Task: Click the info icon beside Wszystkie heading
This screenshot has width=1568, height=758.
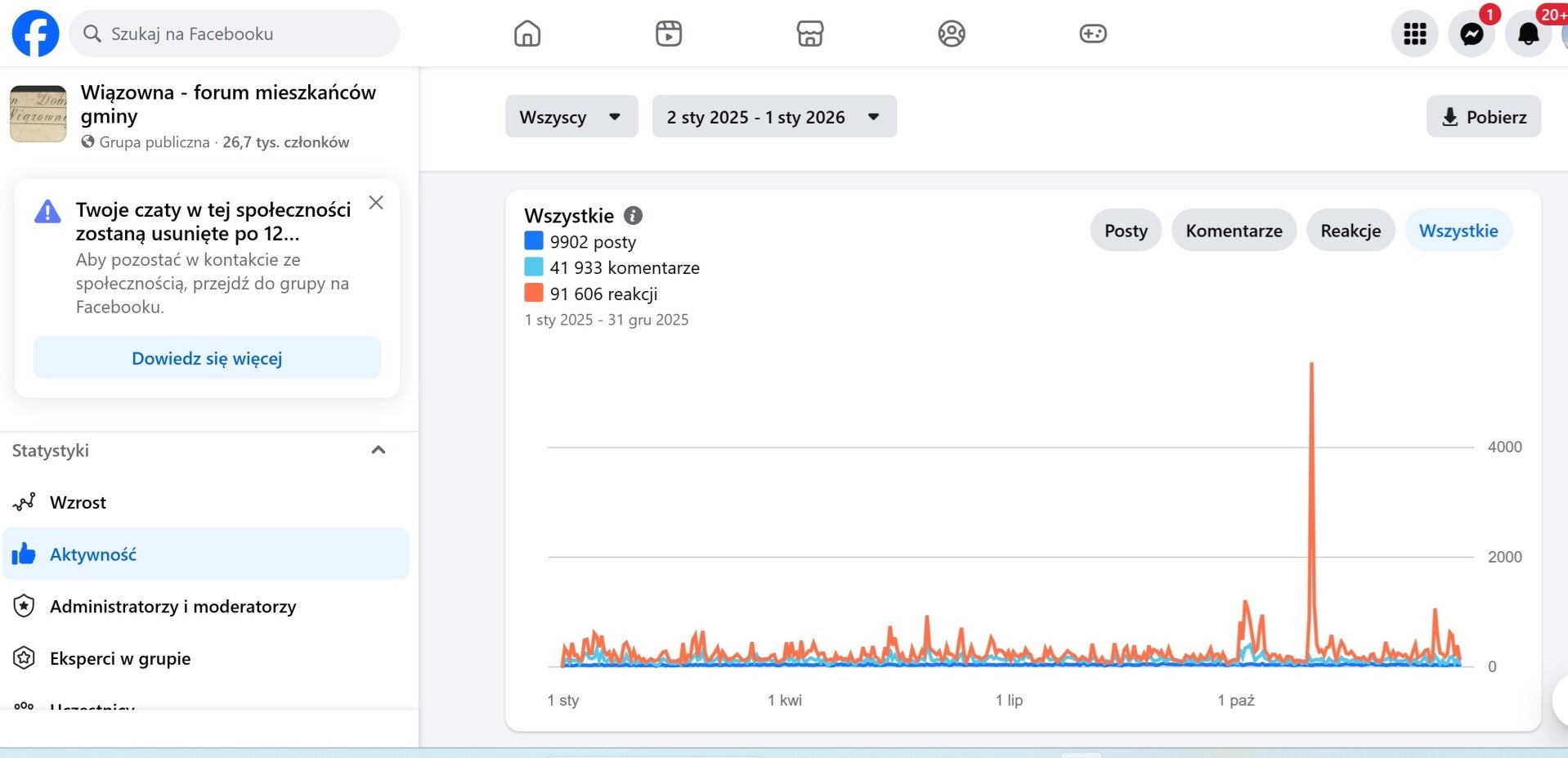Action: click(x=634, y=215)
